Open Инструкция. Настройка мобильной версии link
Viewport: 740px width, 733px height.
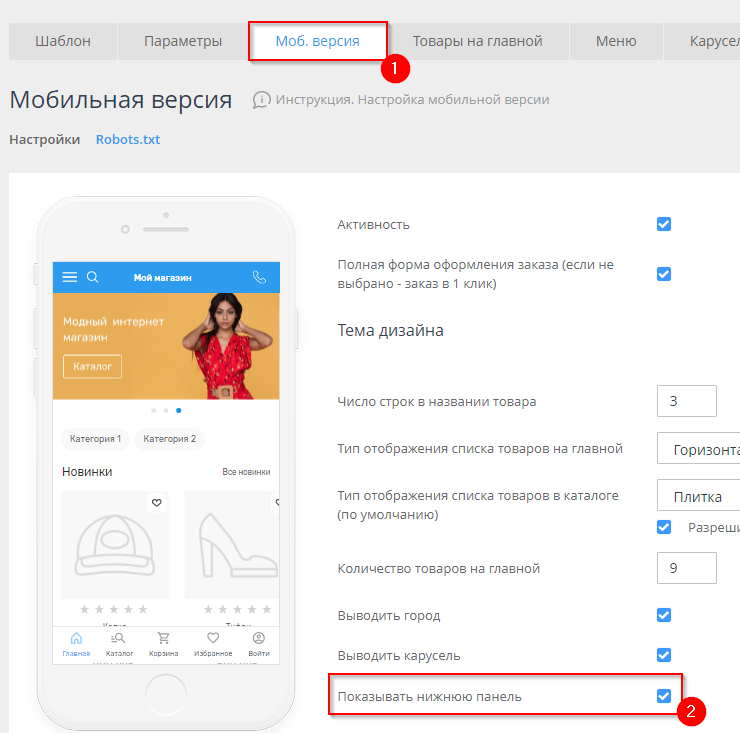point(412,100)
